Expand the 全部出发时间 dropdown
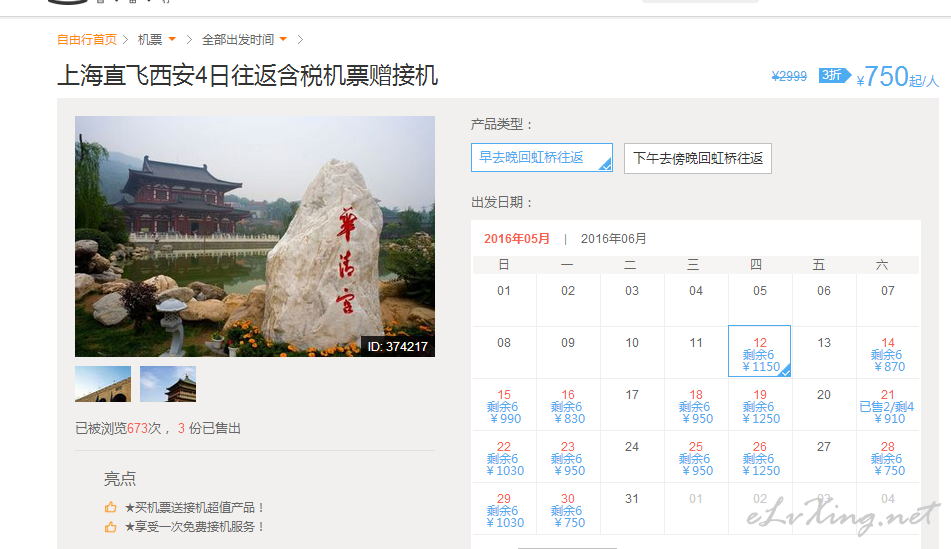 coord(244,40)
